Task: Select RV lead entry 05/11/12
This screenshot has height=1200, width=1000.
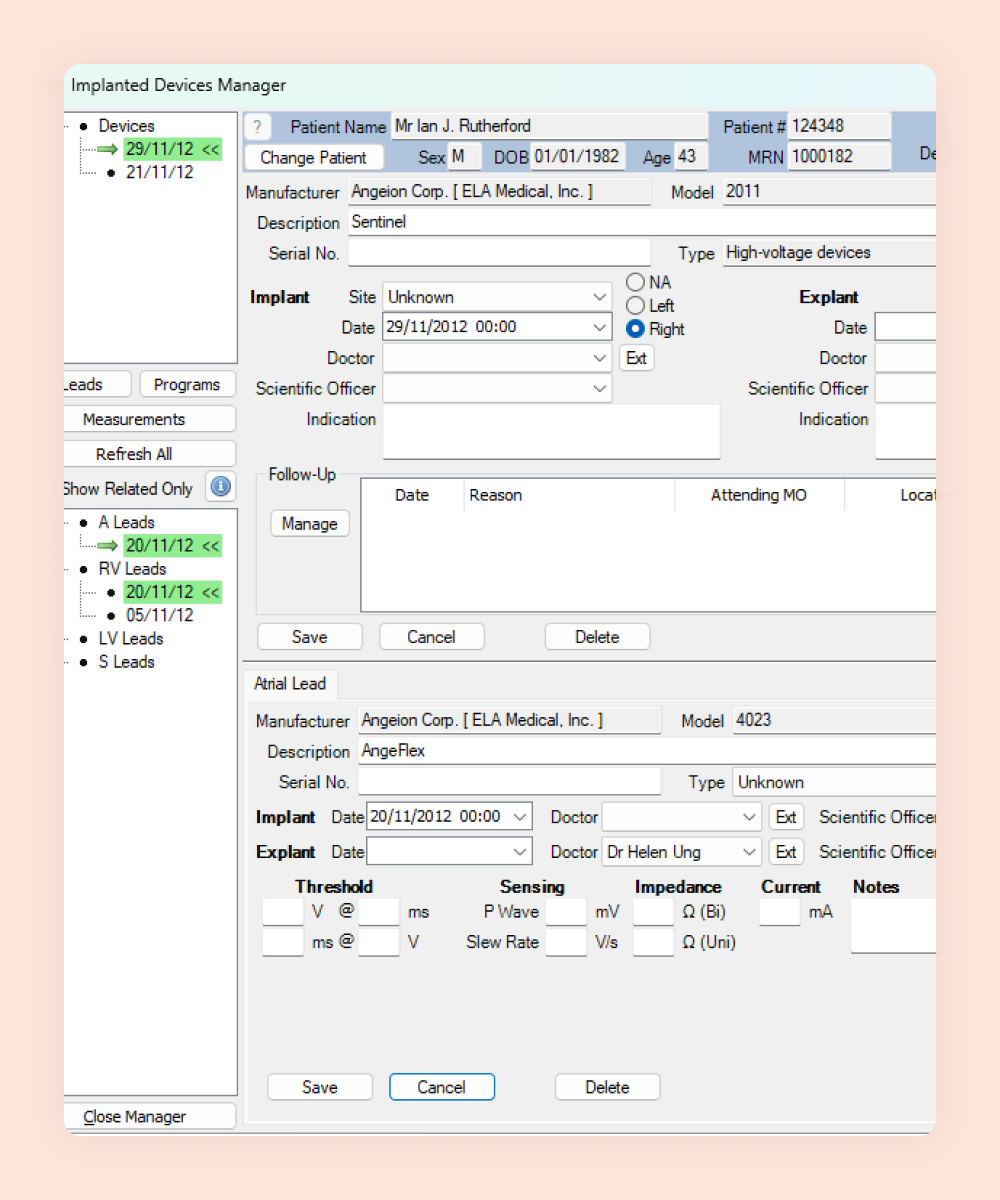Action: (160, 615)
